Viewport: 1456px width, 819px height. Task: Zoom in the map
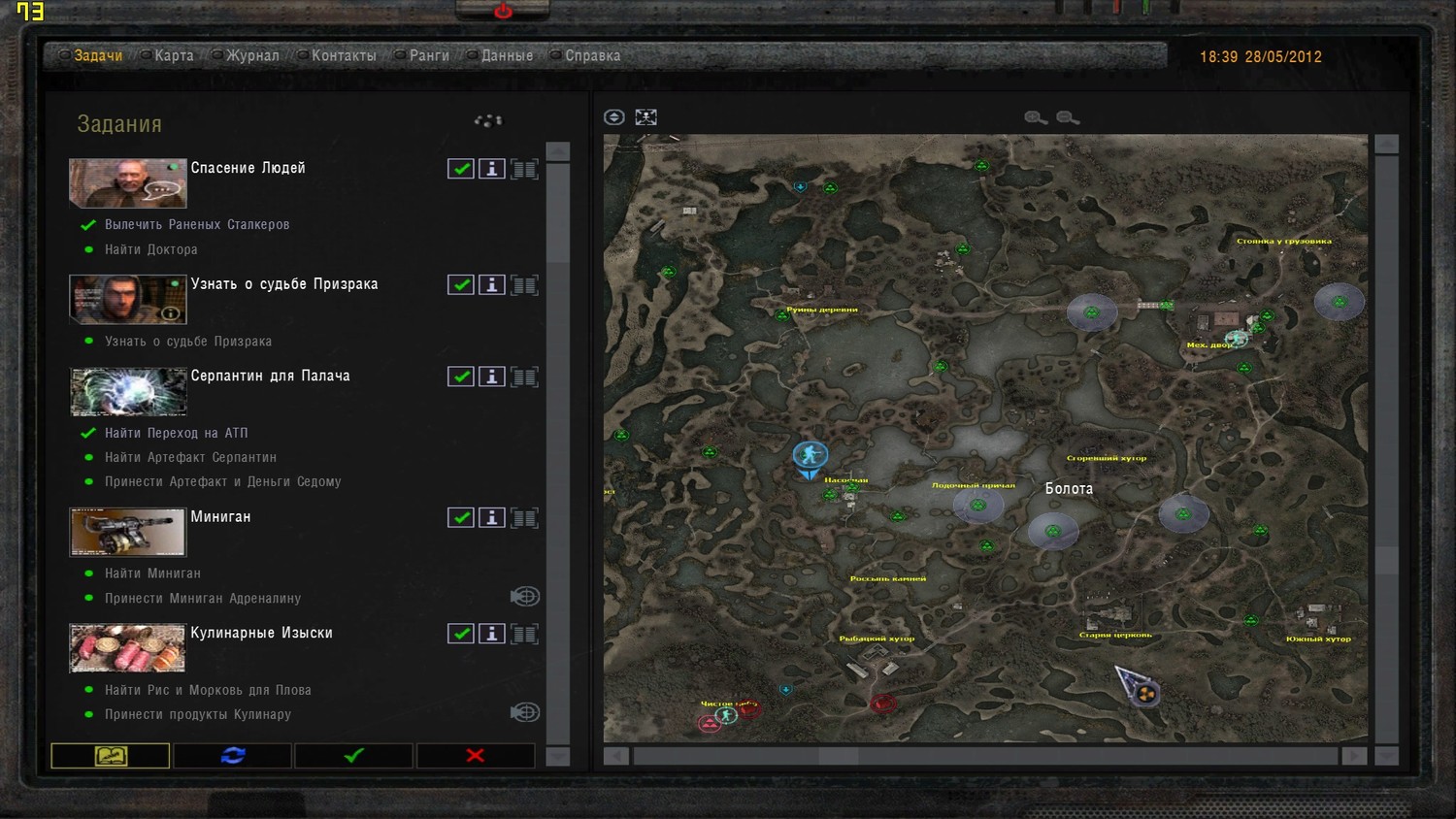click(1036, 117)
